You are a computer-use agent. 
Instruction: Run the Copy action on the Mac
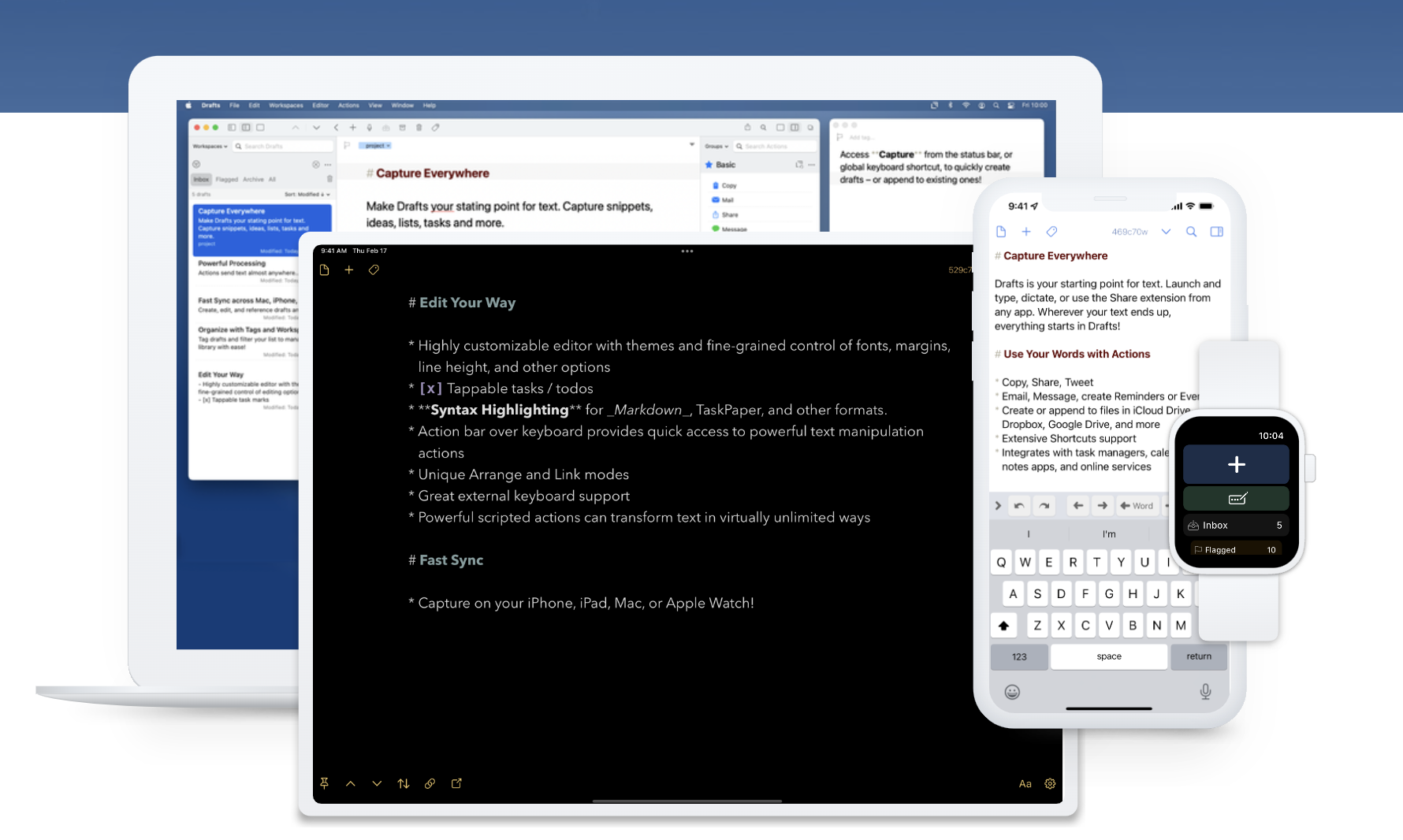tap(724, 186)
